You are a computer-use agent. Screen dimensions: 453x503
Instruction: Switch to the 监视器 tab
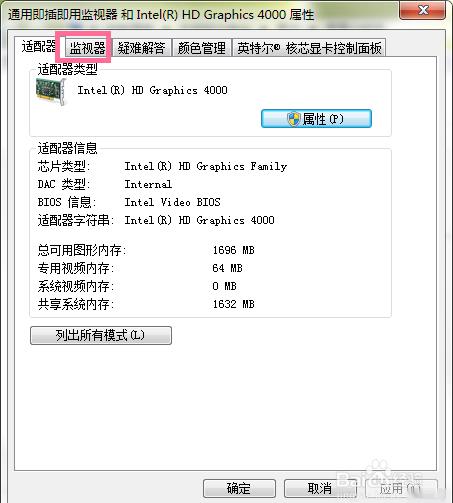tap(87, 48)
